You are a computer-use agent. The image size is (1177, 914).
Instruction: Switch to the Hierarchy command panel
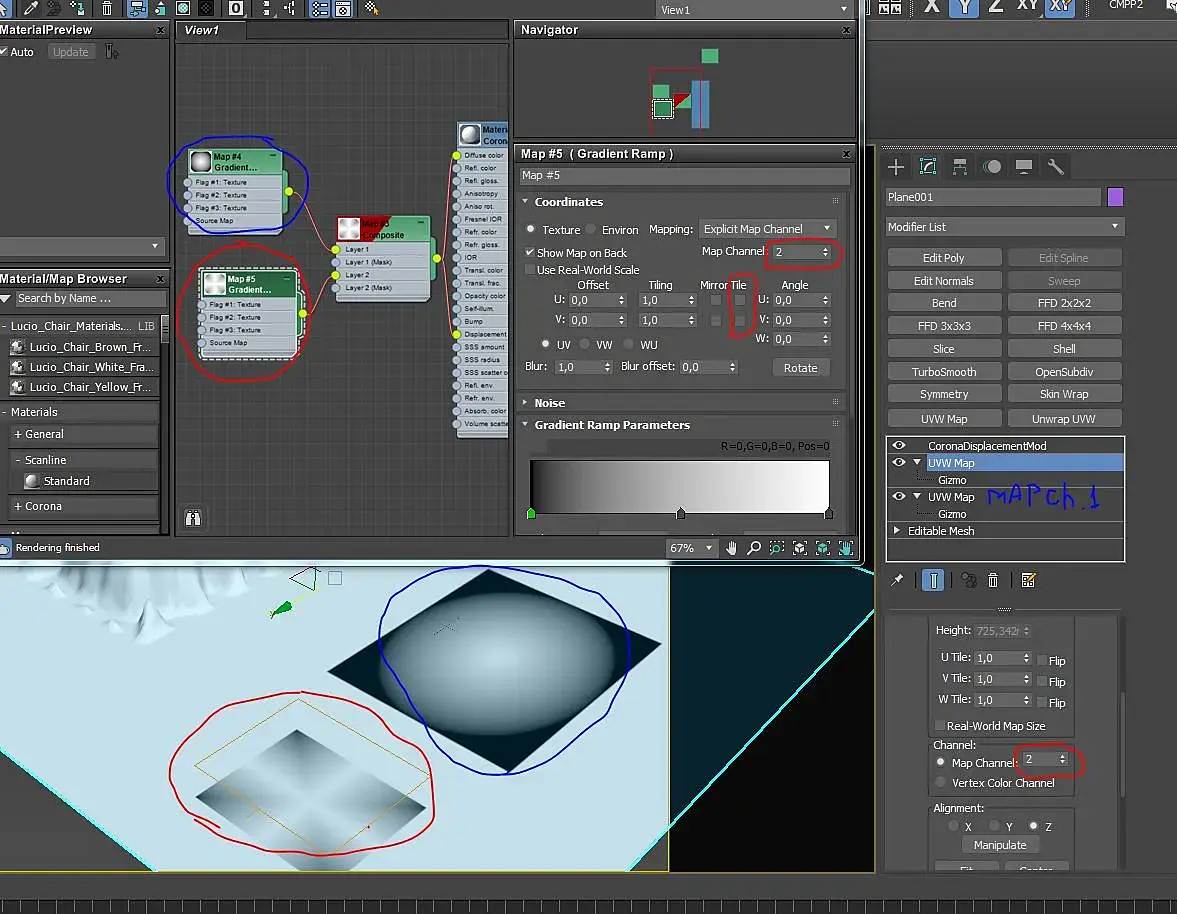[x=960, y=167]
